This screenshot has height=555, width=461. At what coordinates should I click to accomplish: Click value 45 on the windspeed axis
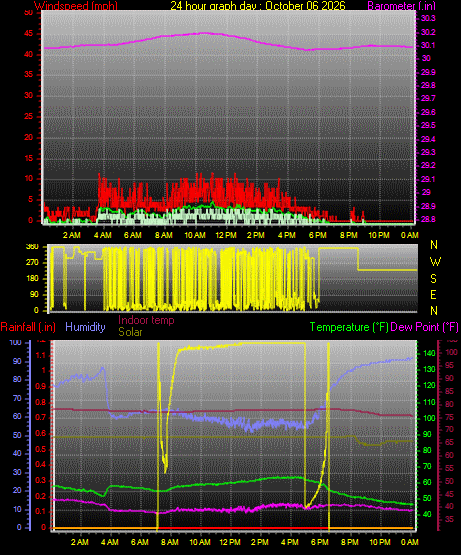(x=28, y=34)
